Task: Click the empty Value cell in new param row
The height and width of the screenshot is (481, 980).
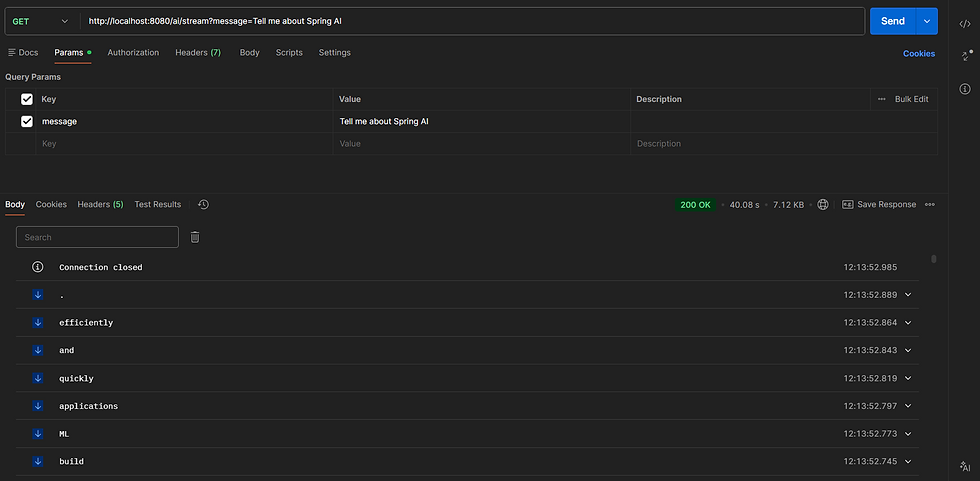Action: point(482,144)
